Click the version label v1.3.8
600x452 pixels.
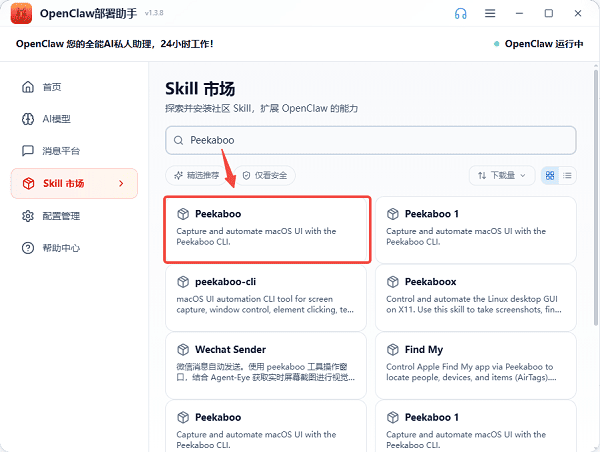[154, 13]
